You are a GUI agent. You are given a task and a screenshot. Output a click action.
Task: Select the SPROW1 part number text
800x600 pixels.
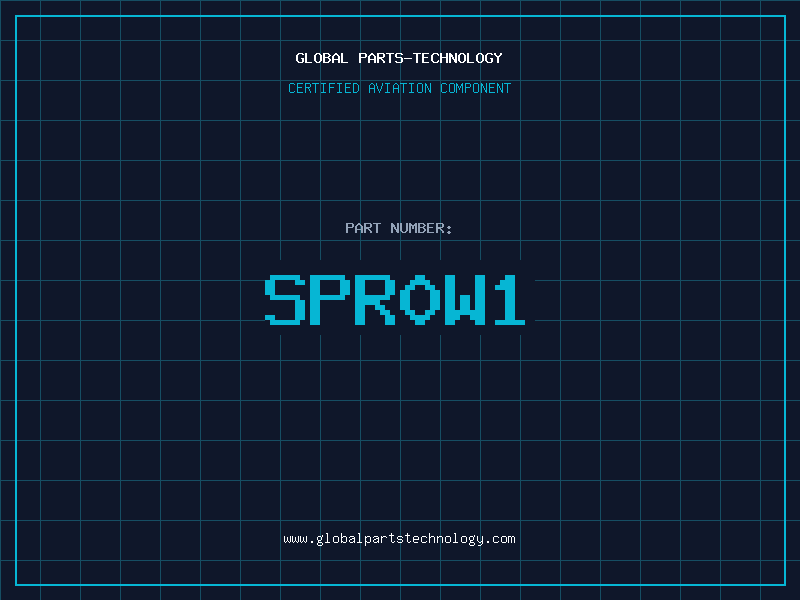pyautogui.click(x=395, y=300)
